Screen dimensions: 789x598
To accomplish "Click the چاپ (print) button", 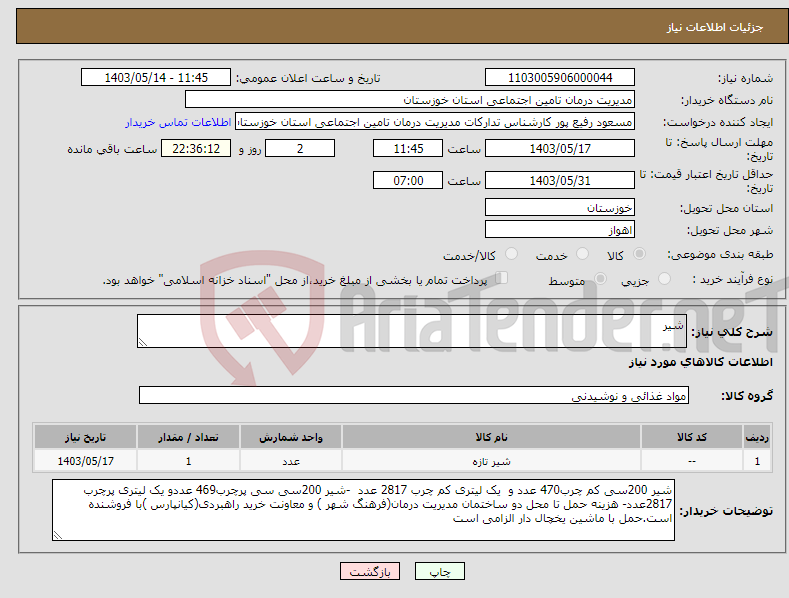I will point(439,571).
